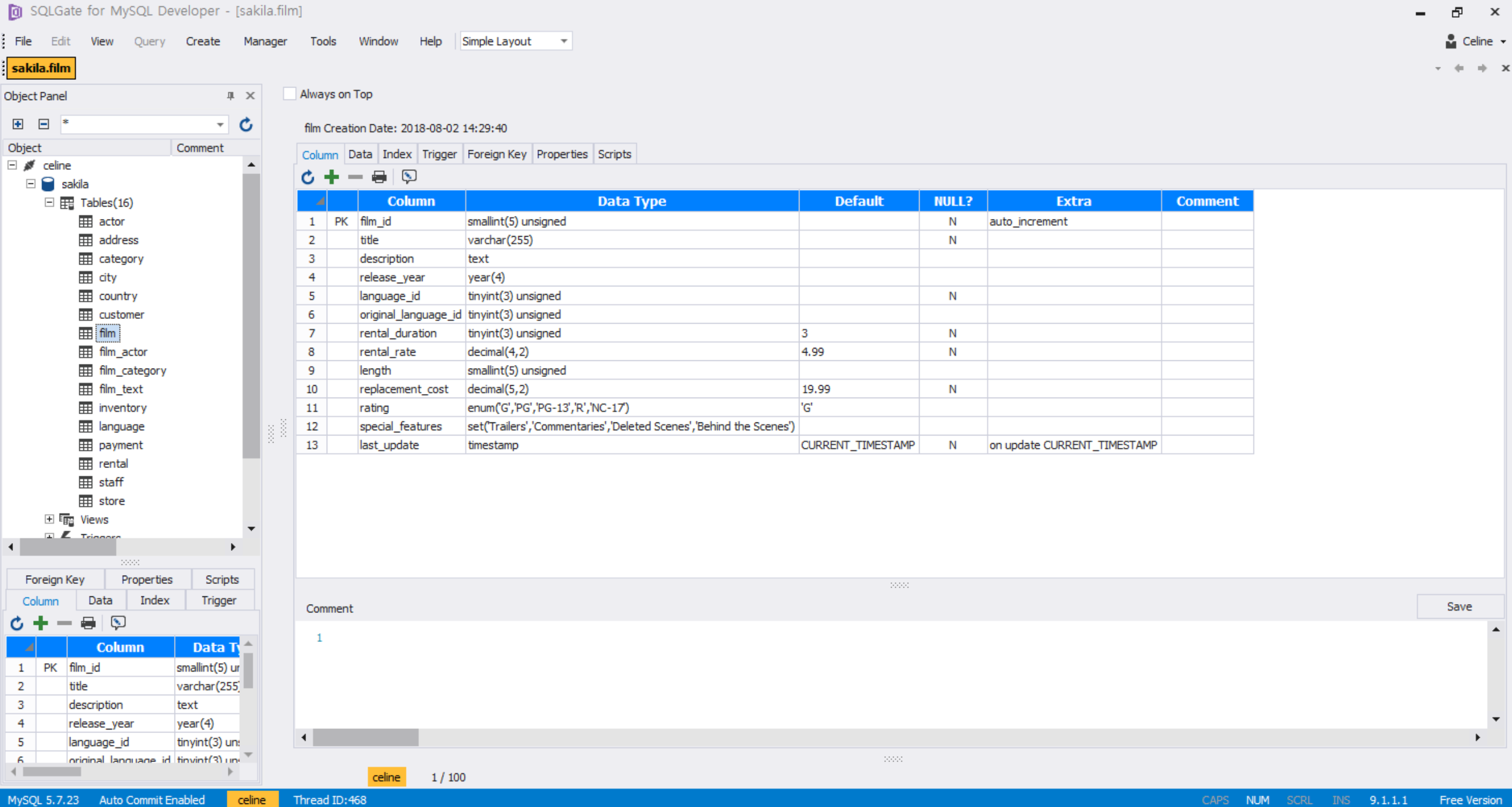Screen dimensions: 1512x807
Task: Refresh the Object Panel filter
Action: point(246,124)
